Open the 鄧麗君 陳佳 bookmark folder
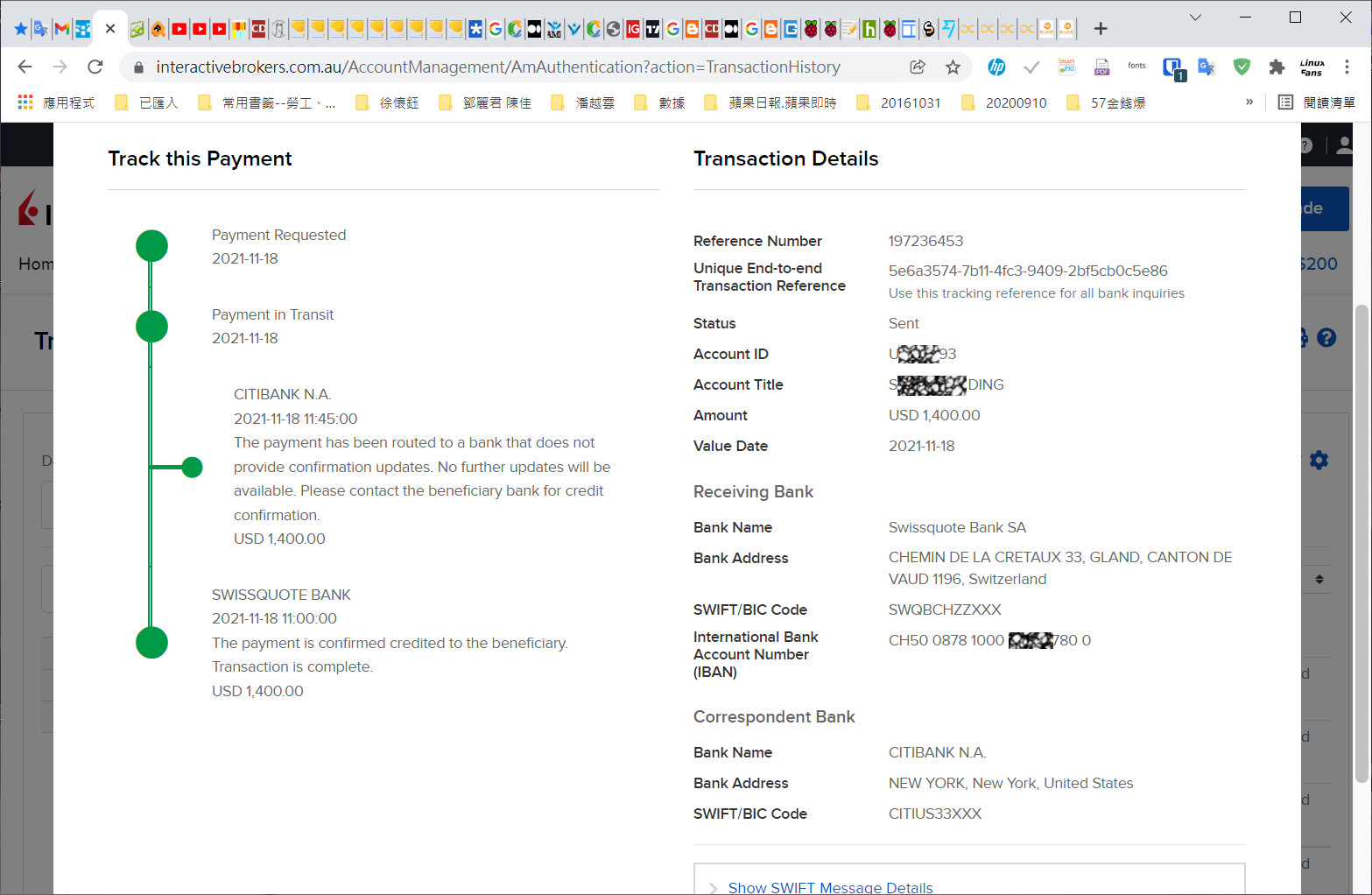Viewport: 1372px width, 895px height. (x=485, y=102)
